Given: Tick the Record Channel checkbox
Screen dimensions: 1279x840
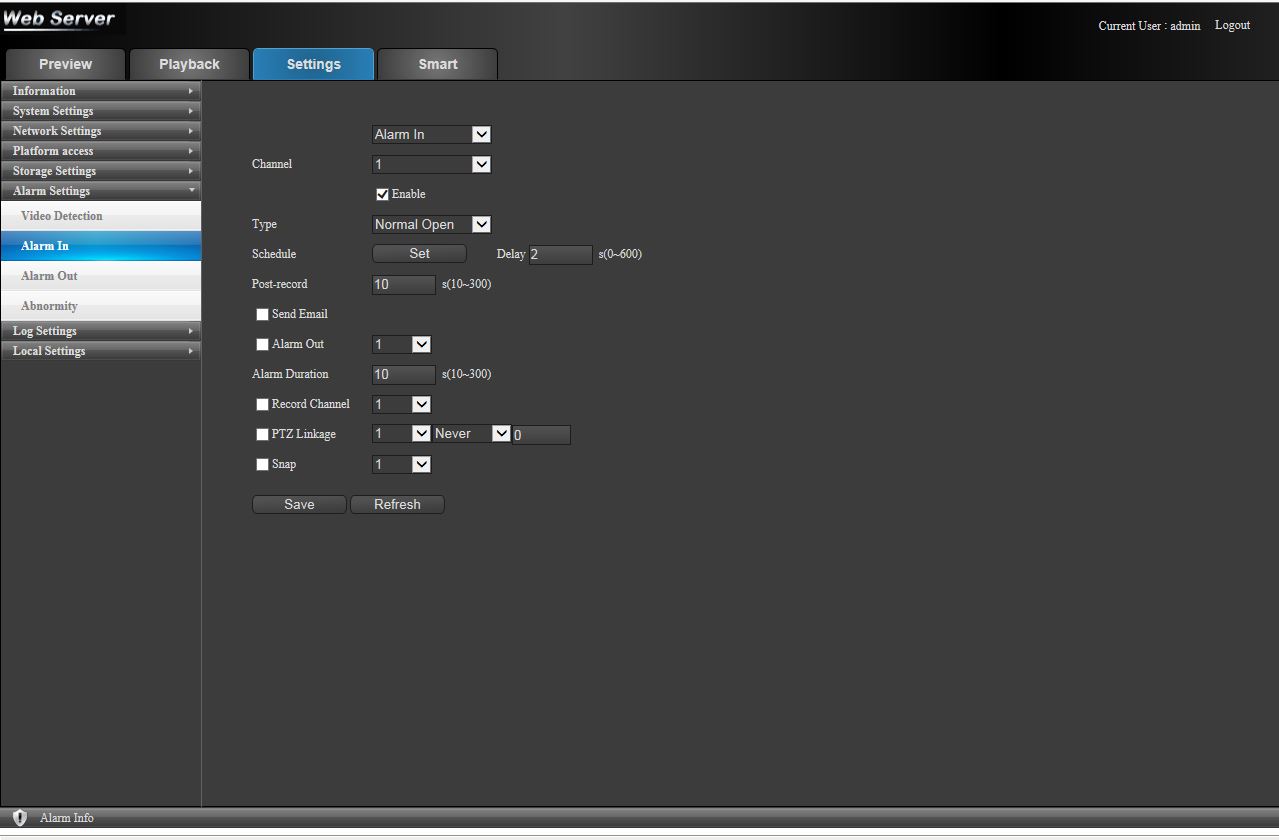Looking at the screenshot, I should pos(263,404).
